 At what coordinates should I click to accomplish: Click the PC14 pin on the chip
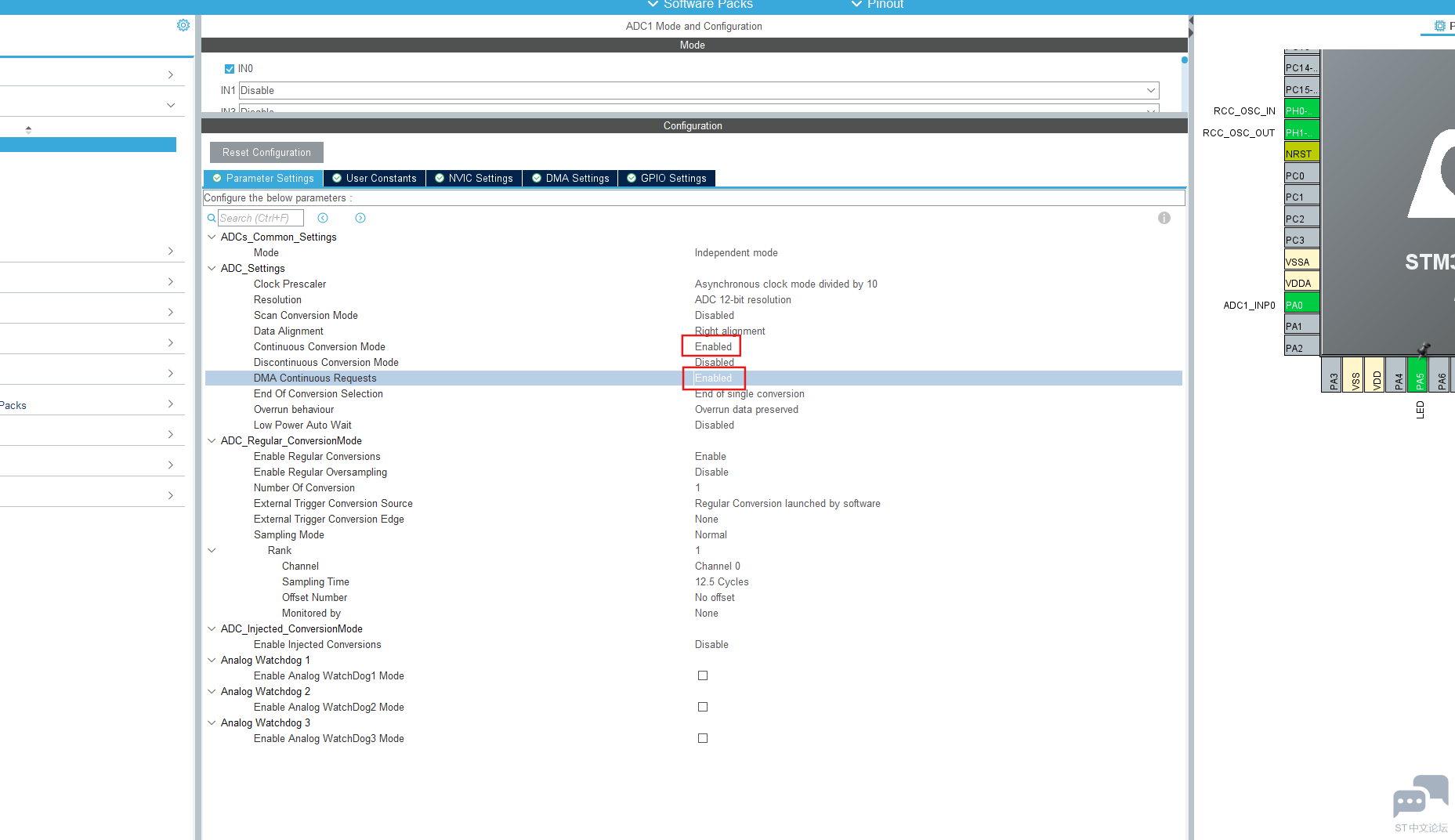coord(1301,67)
